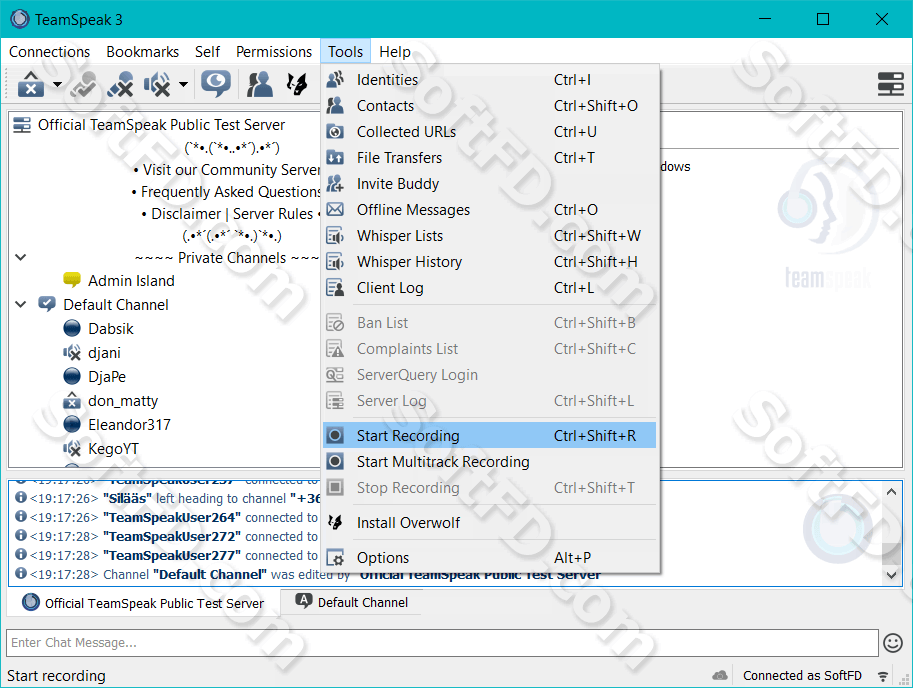
Task: Open Whisper History from the menu
Action: pos(490,262)
